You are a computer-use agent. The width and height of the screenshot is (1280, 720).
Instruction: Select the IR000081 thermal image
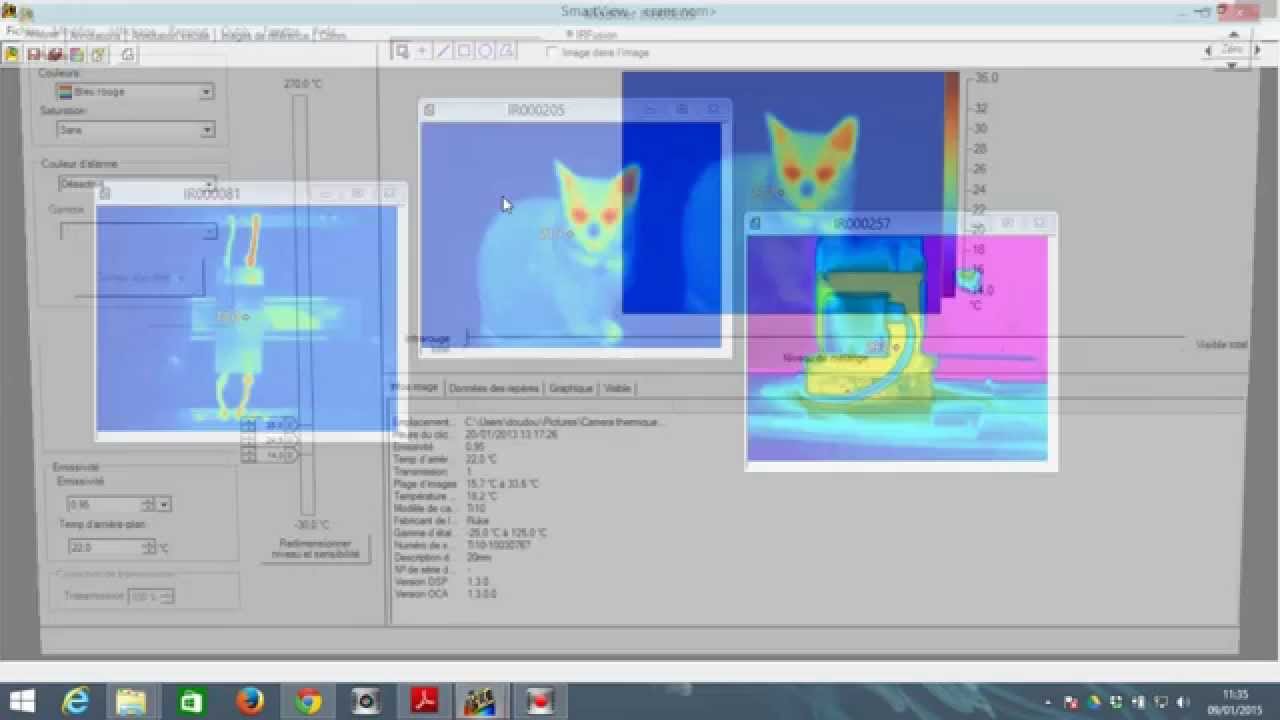(246, 318)
